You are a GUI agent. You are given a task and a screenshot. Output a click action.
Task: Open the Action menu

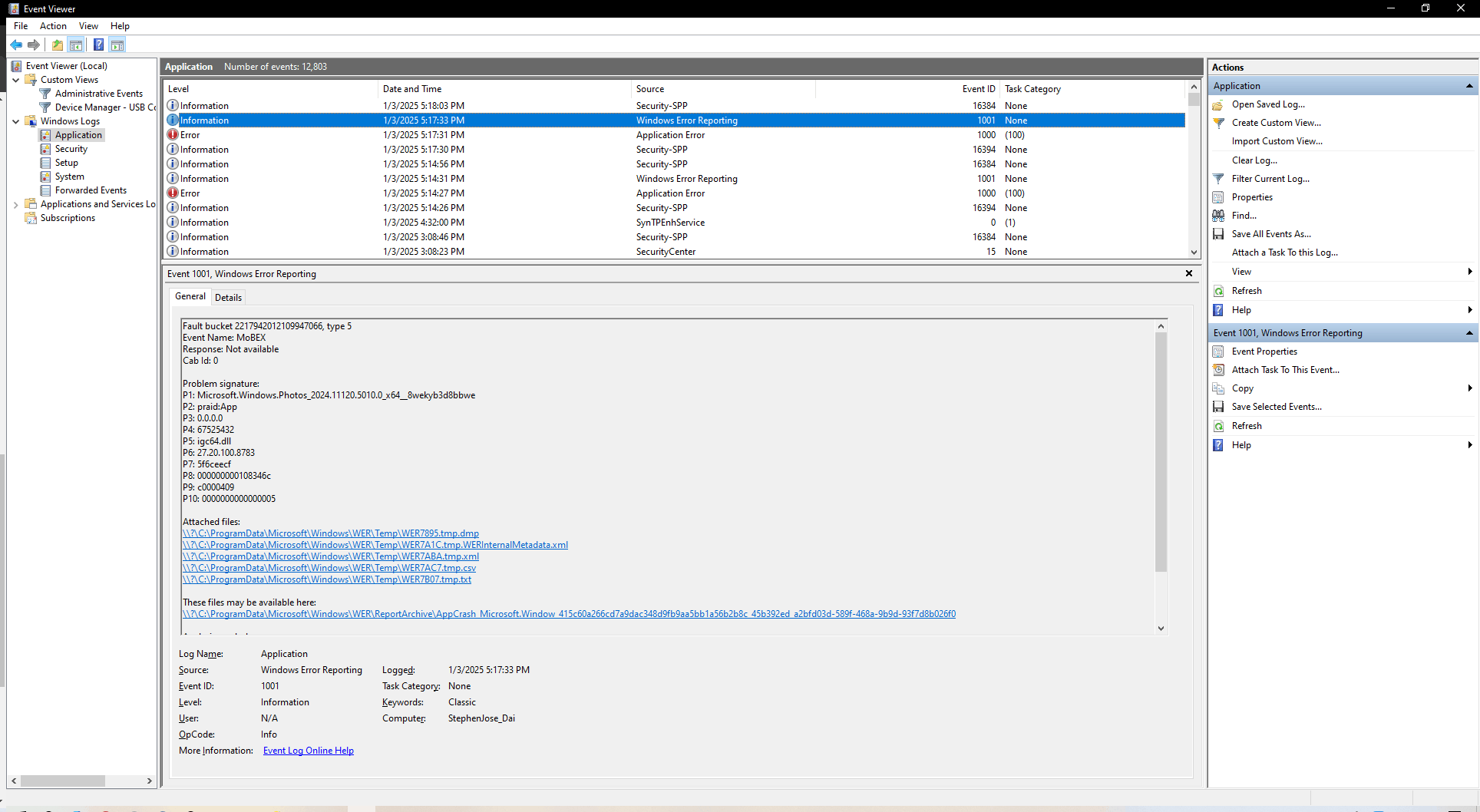pos(53,26)
